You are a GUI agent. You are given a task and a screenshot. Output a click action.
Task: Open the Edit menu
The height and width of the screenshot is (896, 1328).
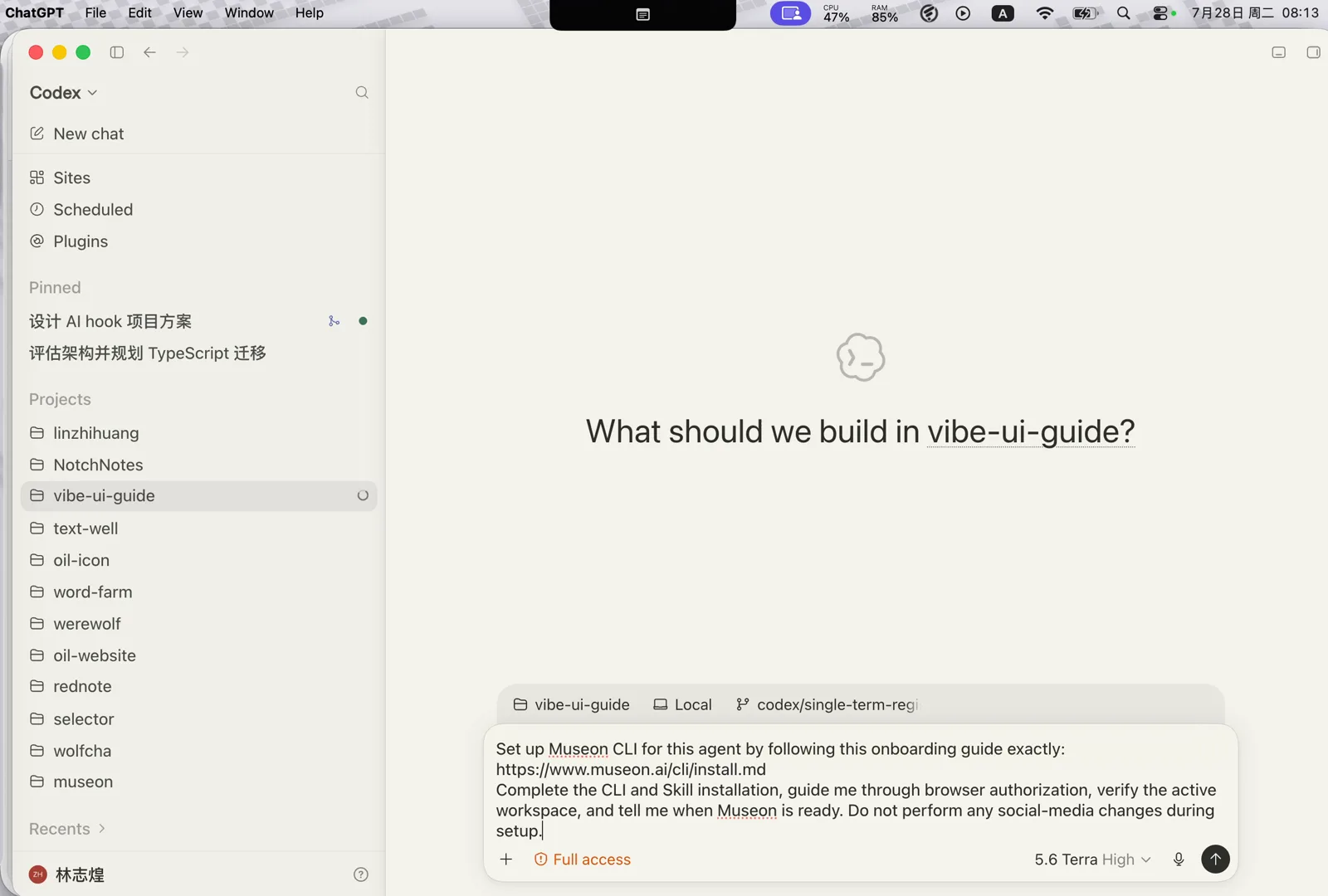(139, 13)
